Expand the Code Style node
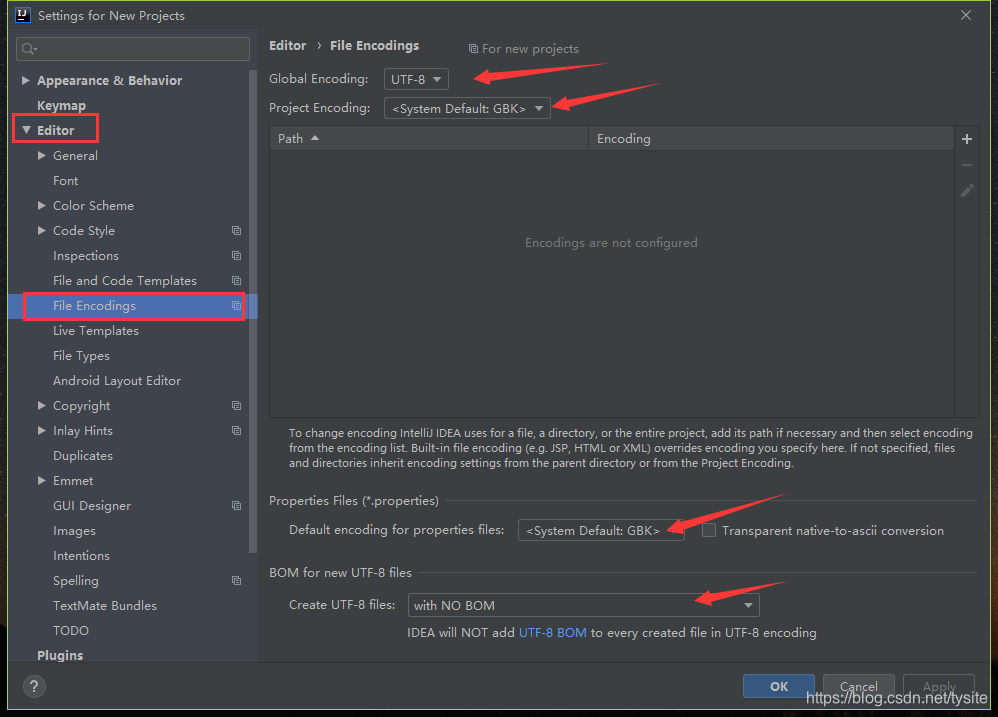Image resolution: width=998 pixels, height=717 pixels. [x=41, y=231]
